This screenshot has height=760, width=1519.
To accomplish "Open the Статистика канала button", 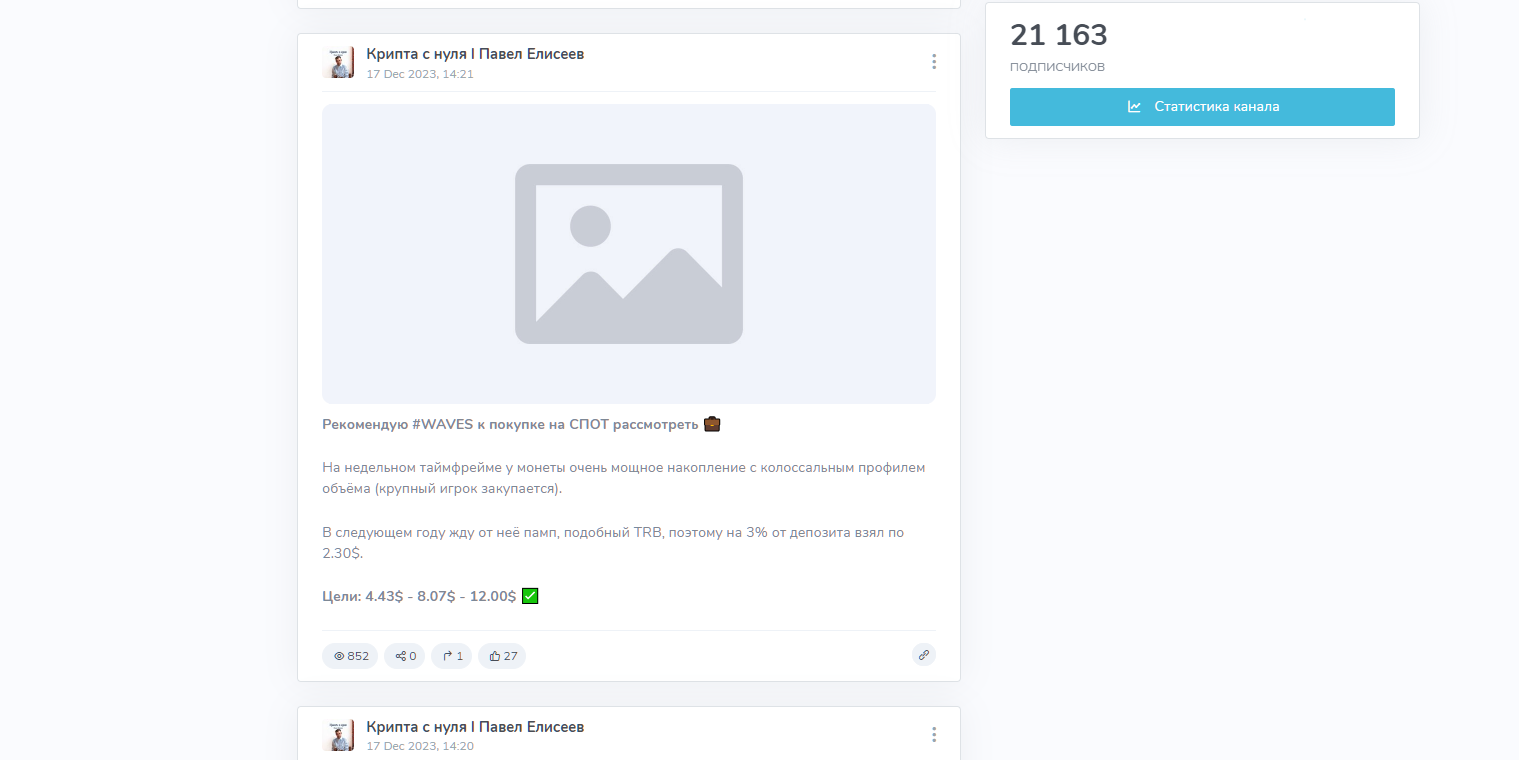I will [1202, 107].
